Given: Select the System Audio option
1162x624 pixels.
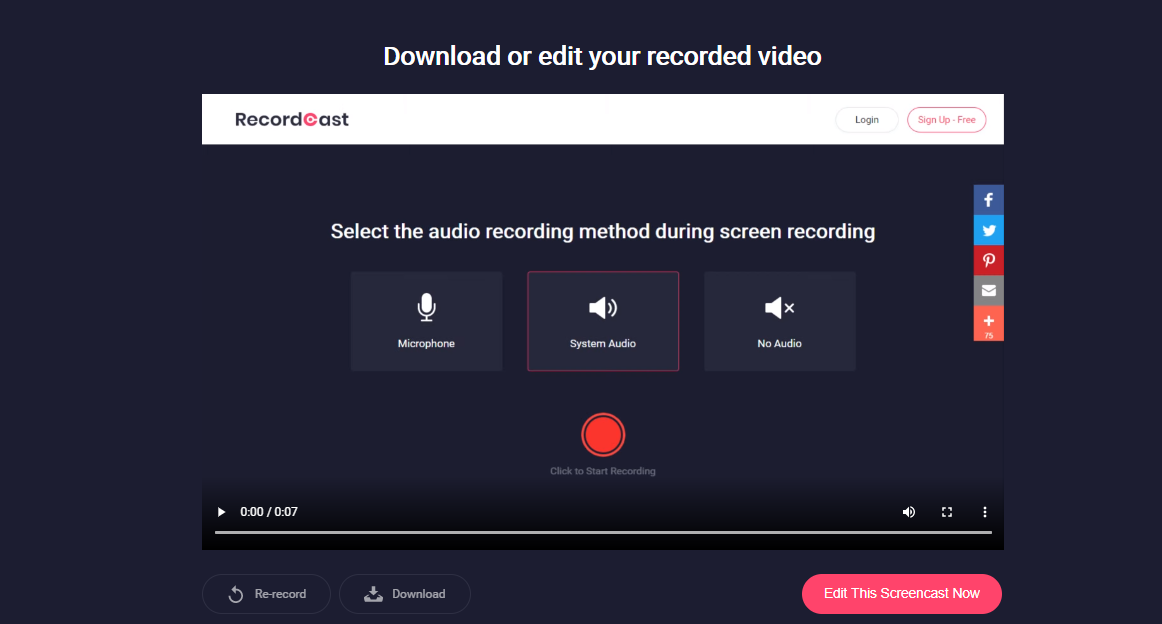Looking at the screenshot, I should click(603, 321).
